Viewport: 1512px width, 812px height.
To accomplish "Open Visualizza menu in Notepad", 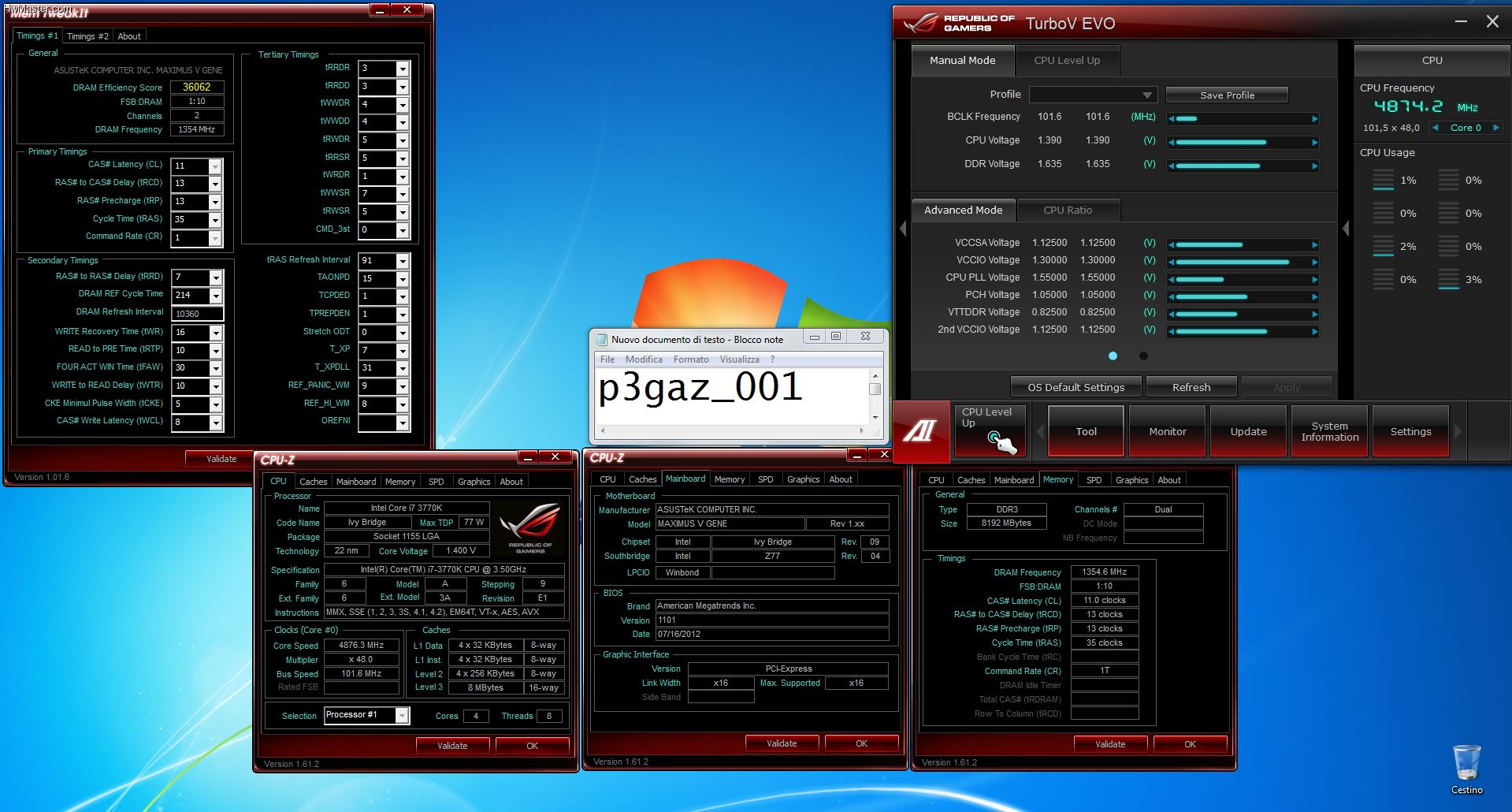I will pyautogui.click(x=739, y=359).
